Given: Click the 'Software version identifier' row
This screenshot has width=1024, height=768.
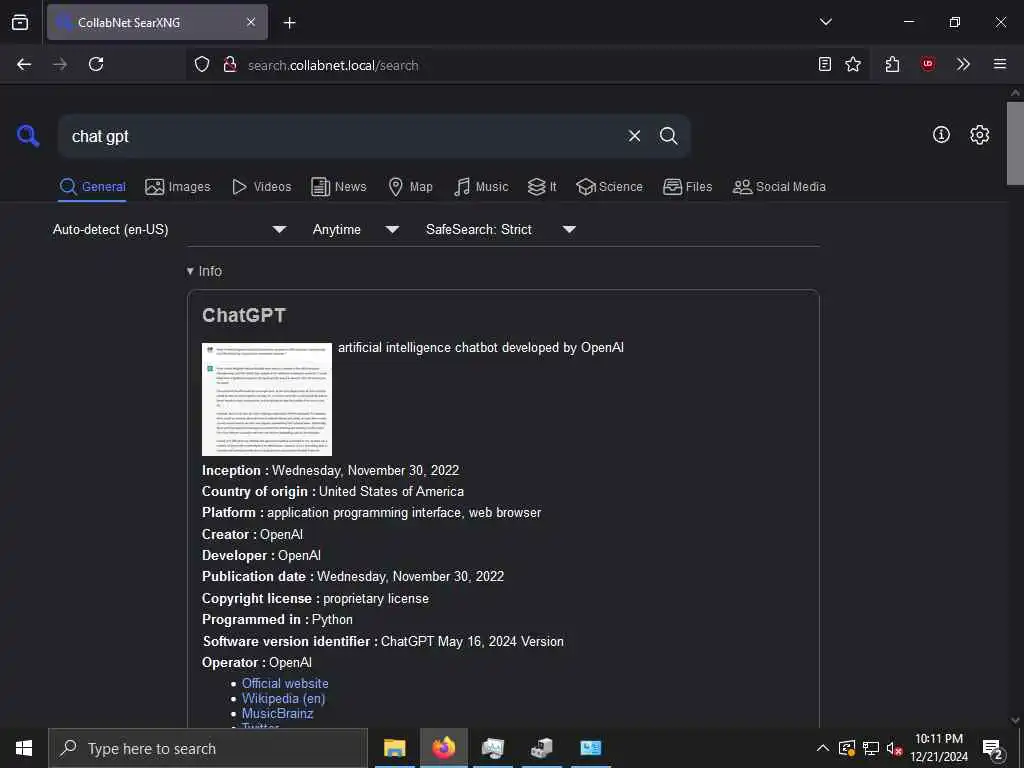Looking at the screenshot, I should click(x=383, y=641).
